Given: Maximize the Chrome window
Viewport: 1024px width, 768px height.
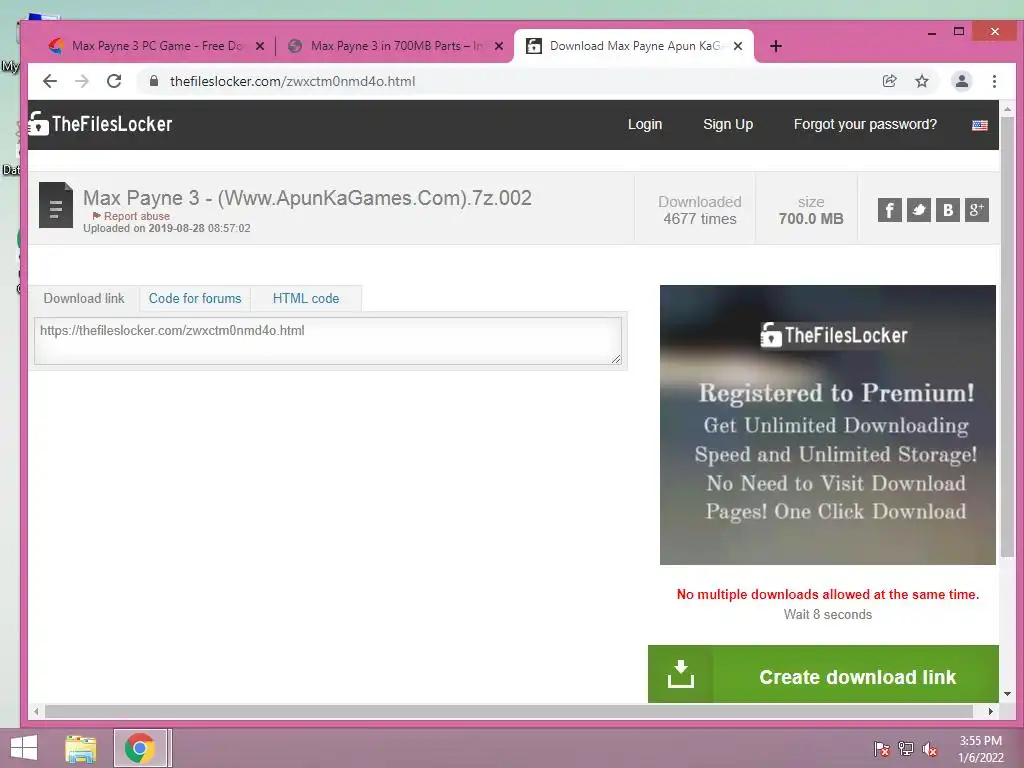Looking at the screenshot, I should click(959, 31).
